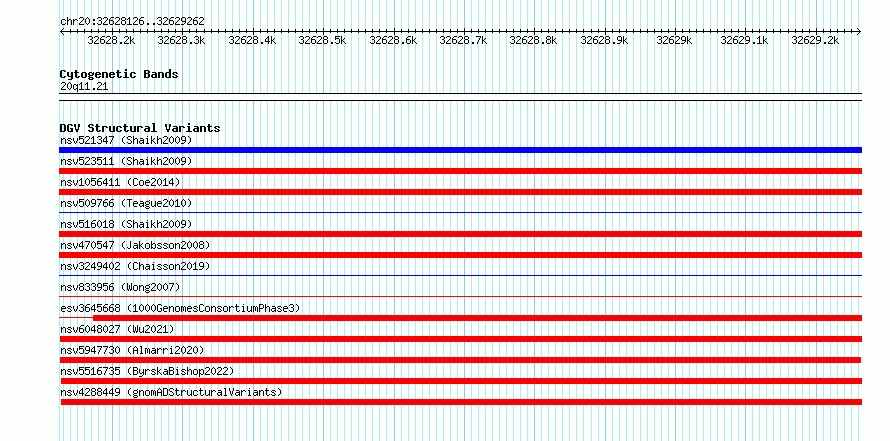Click the 32628.9k ruler tick label
This screenshot has height=441, width=890.
[604, 40]
